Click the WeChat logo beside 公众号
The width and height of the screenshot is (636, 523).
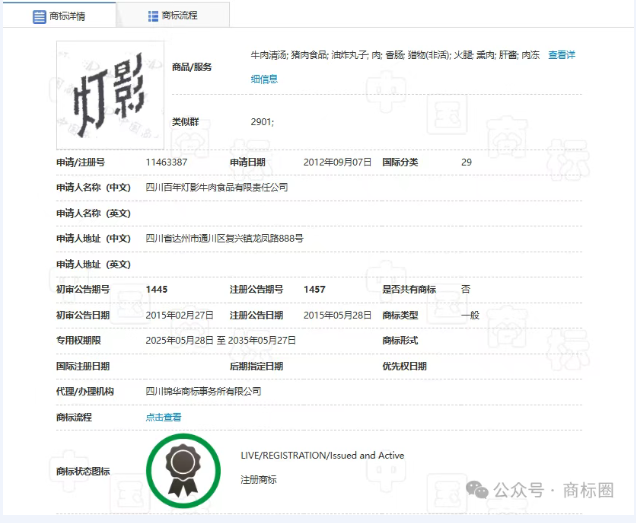point(481,490)
